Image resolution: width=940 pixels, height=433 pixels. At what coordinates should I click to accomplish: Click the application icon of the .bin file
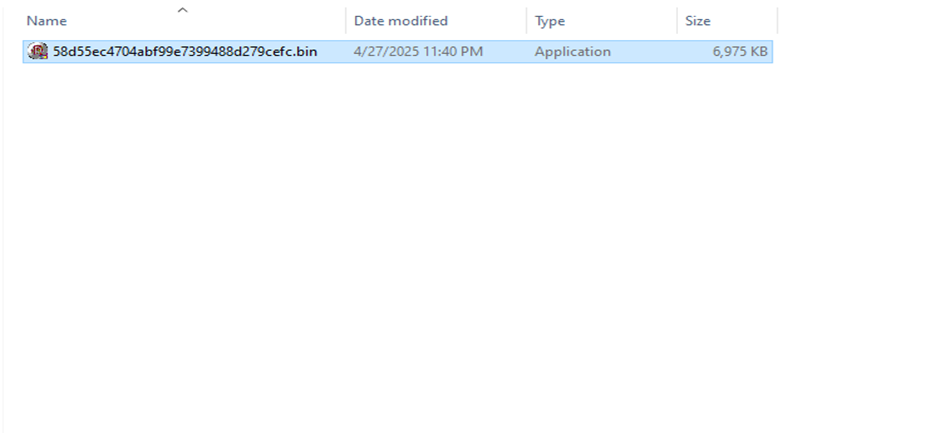(38, 52)
